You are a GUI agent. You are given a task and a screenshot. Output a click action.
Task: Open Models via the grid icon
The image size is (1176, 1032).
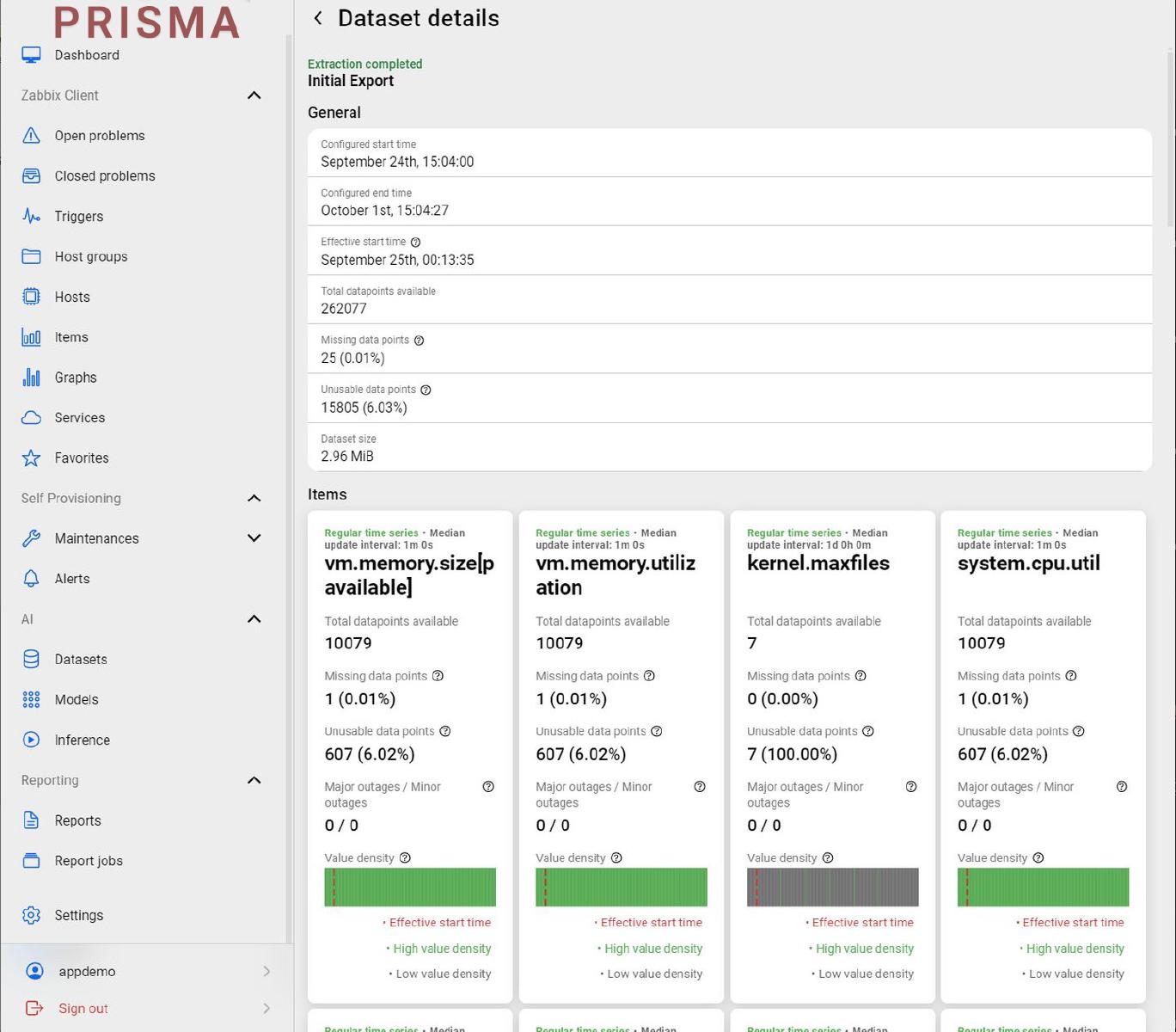(31, 699)
